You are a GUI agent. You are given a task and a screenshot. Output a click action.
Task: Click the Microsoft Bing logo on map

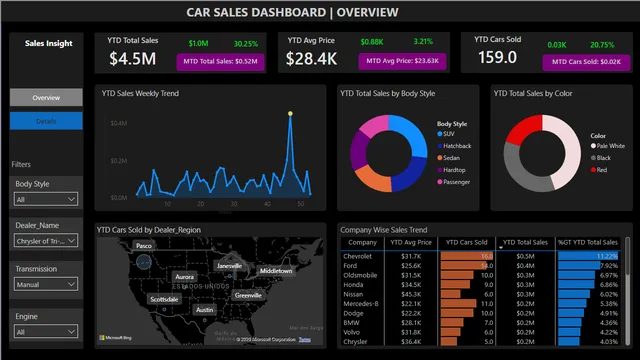pos(116,338)
